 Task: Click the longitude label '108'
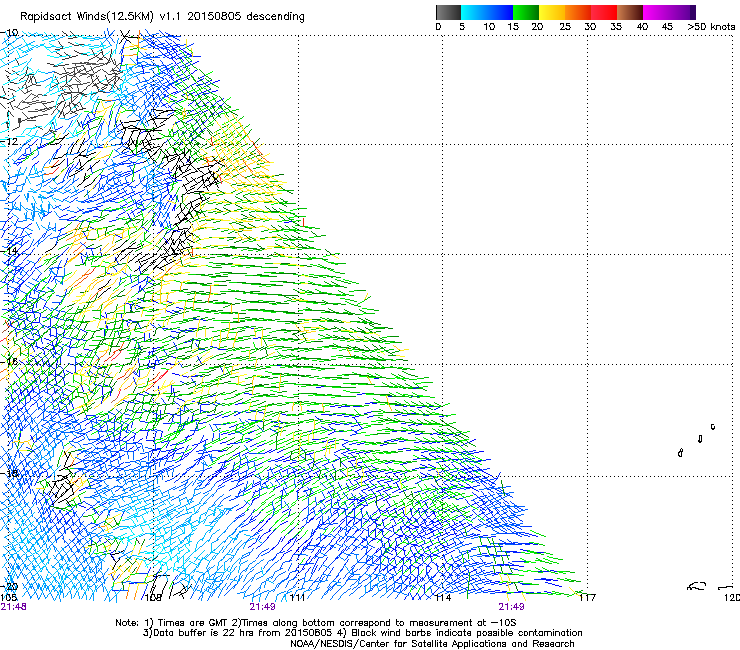click(x=153, y=598)
